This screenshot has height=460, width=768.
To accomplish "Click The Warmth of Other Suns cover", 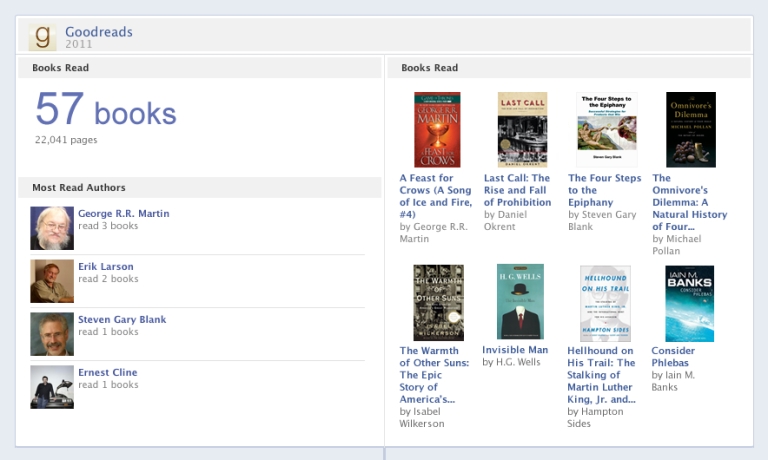I will (438, 303).
